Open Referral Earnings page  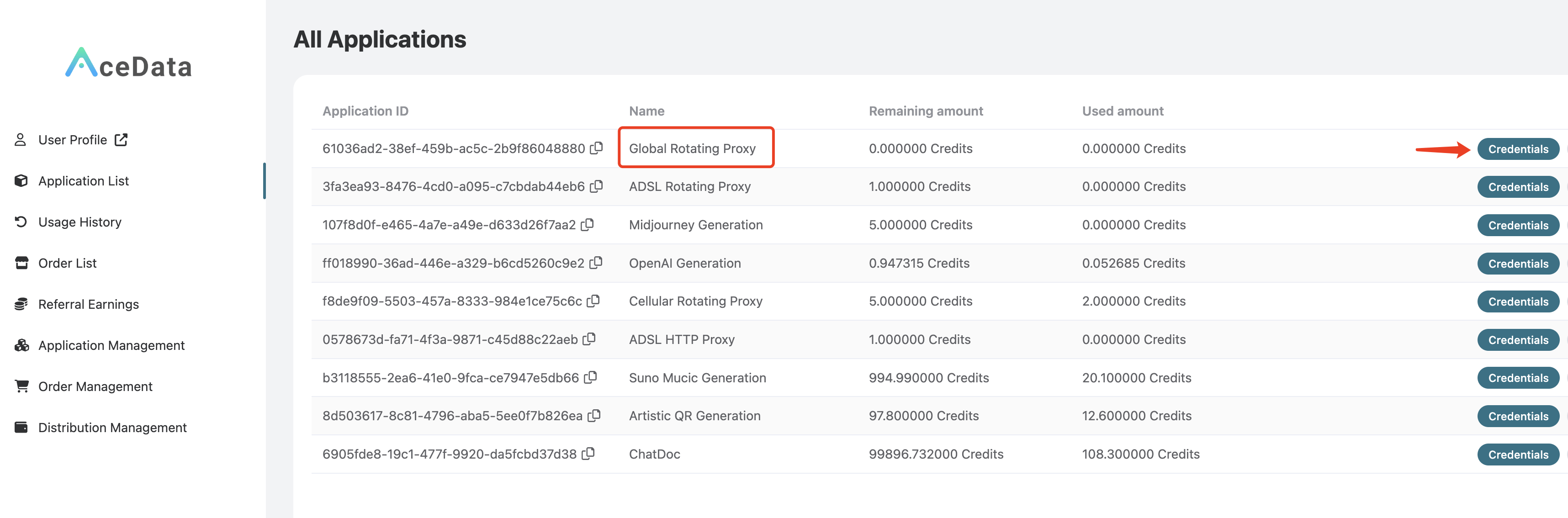pyautogui.click(x=88, y=304)
